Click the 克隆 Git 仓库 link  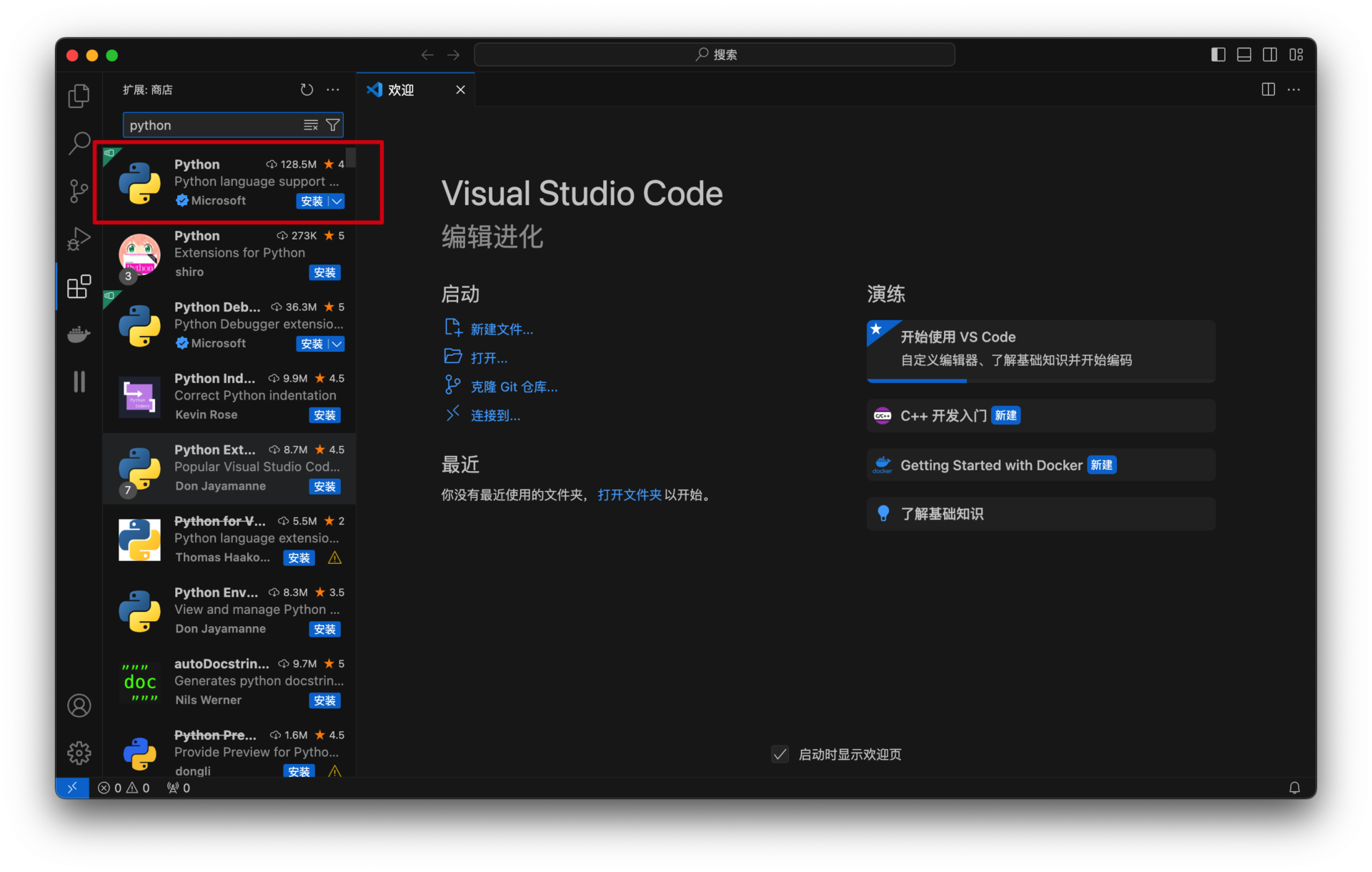(514, 387)
